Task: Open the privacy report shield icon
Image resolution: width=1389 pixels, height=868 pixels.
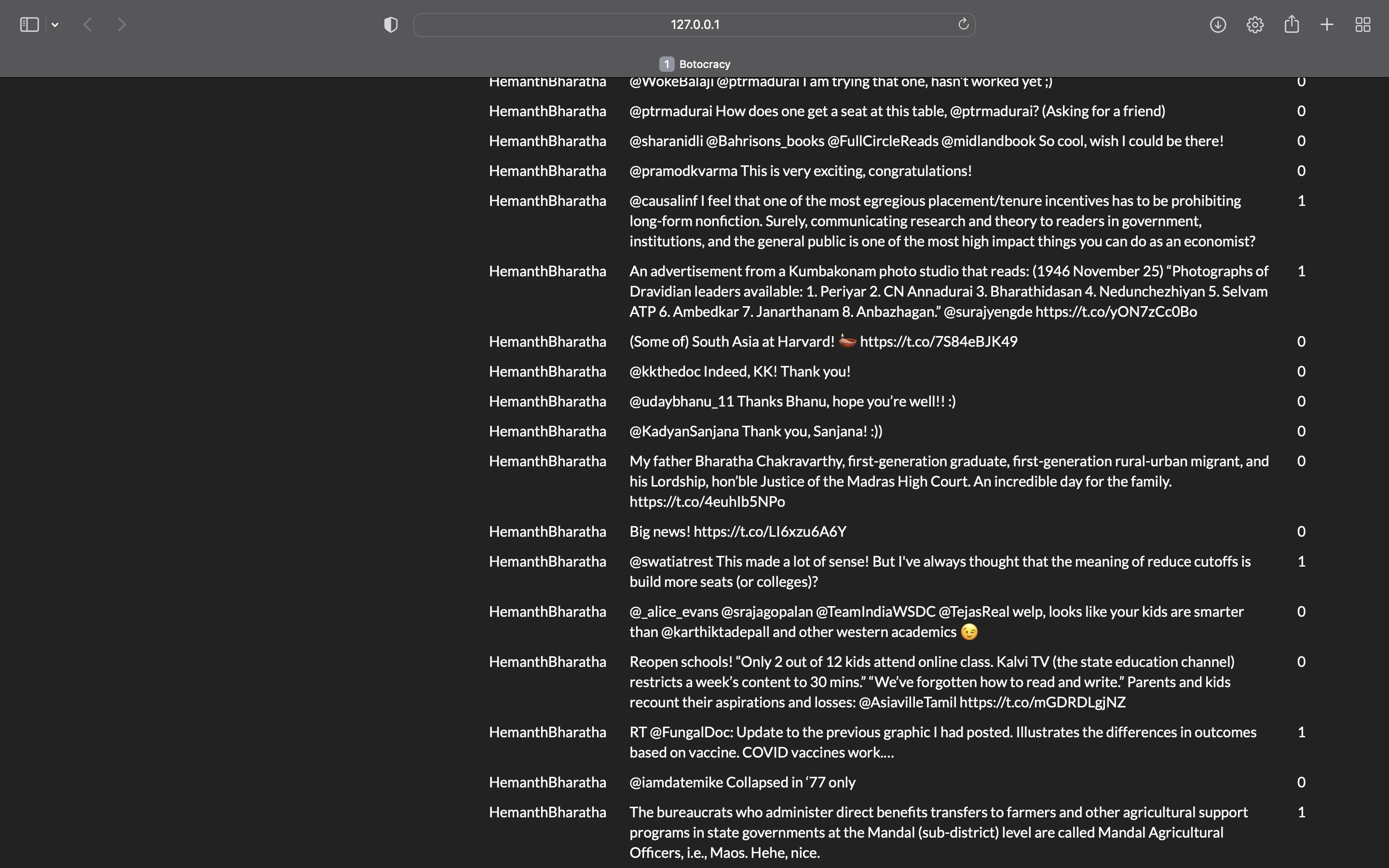Action: [x=391, y=25]
